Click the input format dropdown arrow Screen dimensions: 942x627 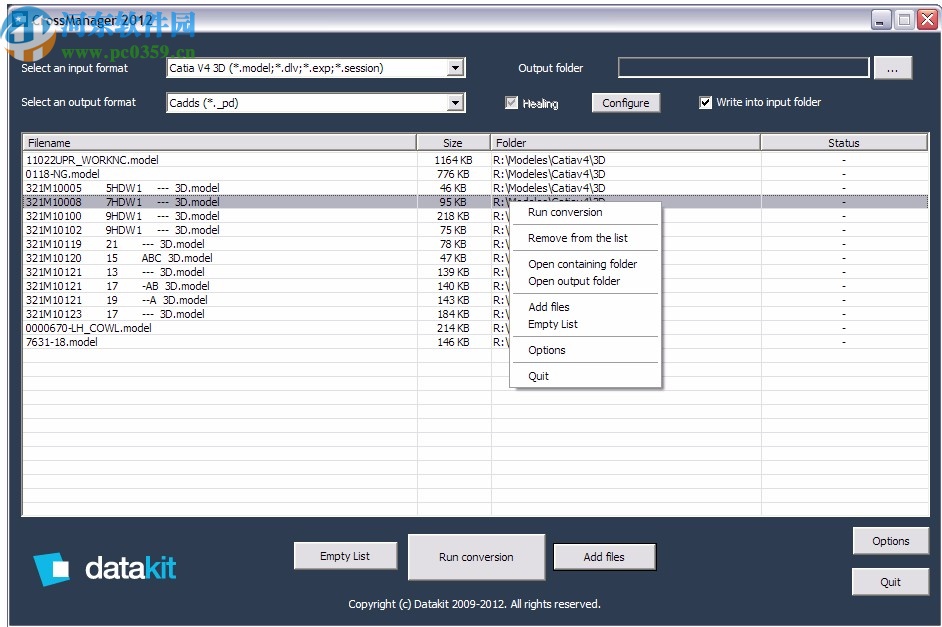tap(457, 67)
